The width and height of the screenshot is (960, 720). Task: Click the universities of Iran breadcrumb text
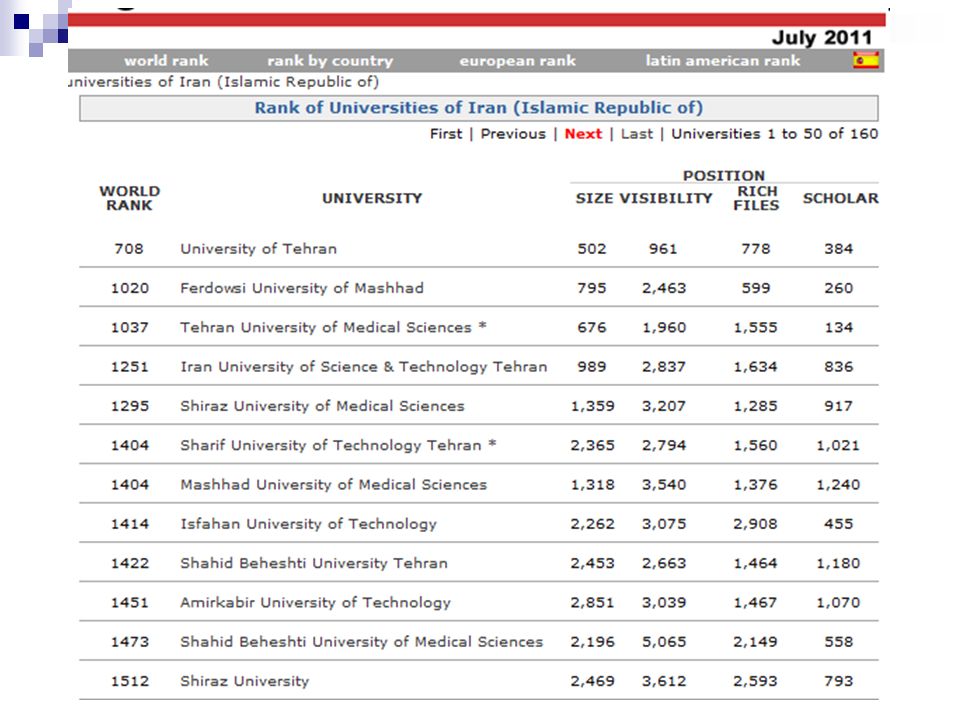coord(223,81)
